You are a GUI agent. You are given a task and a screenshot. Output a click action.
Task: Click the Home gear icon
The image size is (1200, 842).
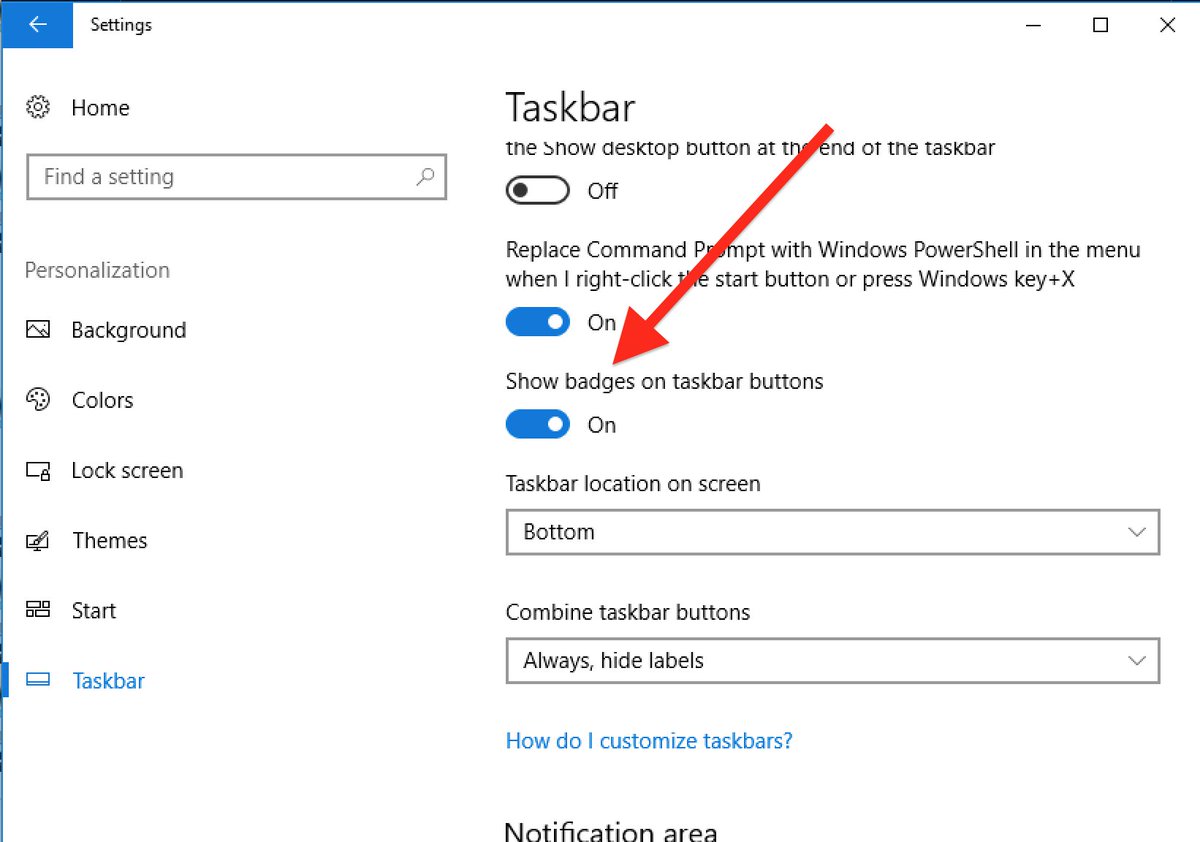tap(37, 107)
